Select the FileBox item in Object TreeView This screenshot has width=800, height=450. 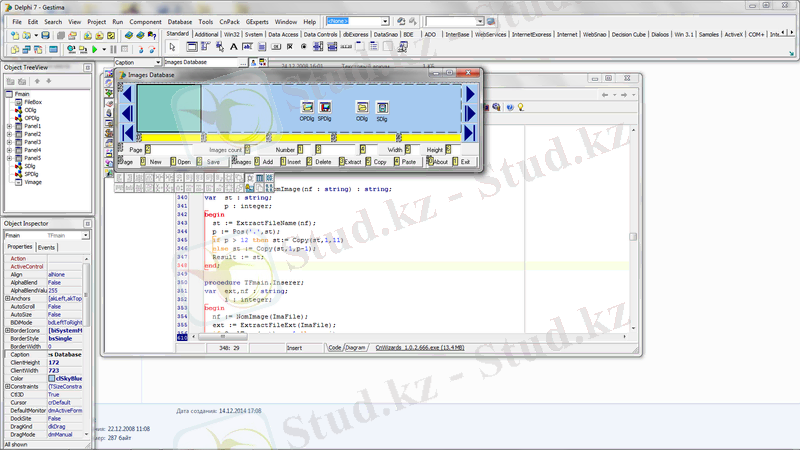(35, 101)
